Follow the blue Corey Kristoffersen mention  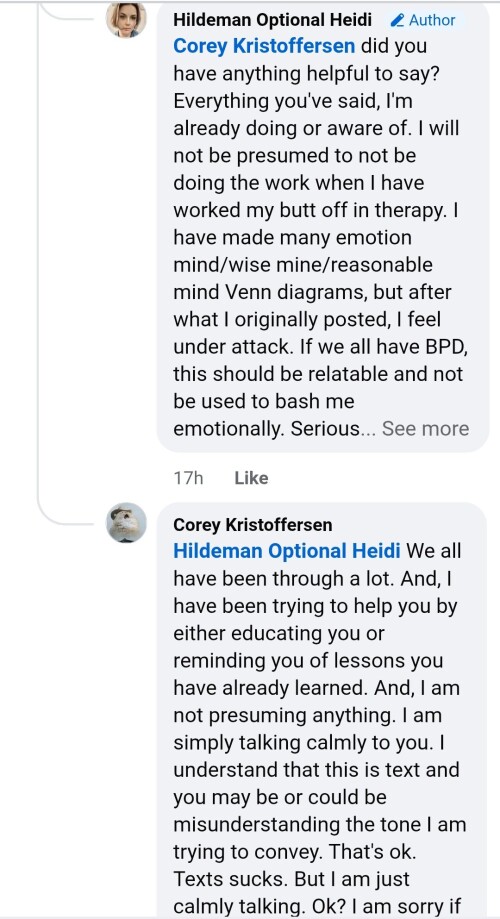pyautogui.click(x=264, y=46)
